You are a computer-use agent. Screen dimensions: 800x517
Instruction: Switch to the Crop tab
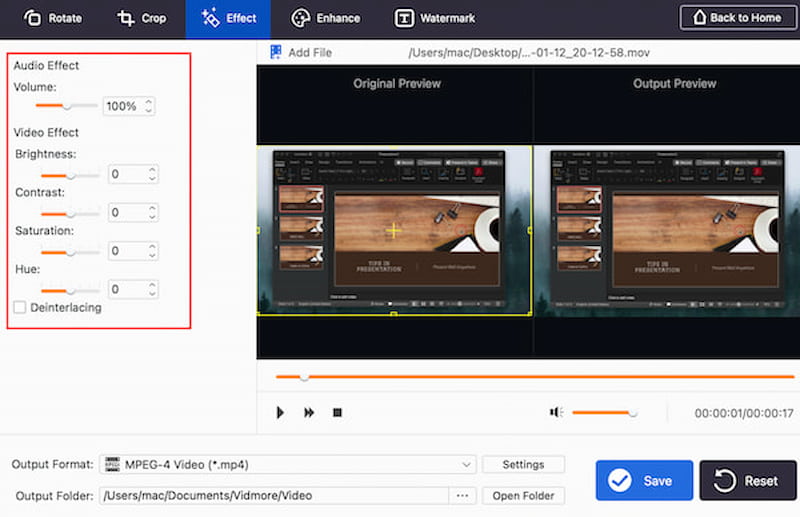click(x=141, y=18)
